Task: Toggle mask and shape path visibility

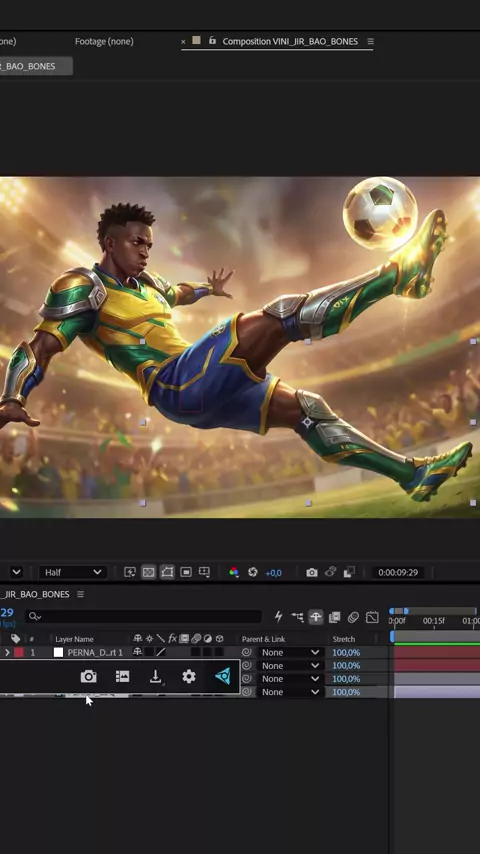Action: (x=167, y=572)
